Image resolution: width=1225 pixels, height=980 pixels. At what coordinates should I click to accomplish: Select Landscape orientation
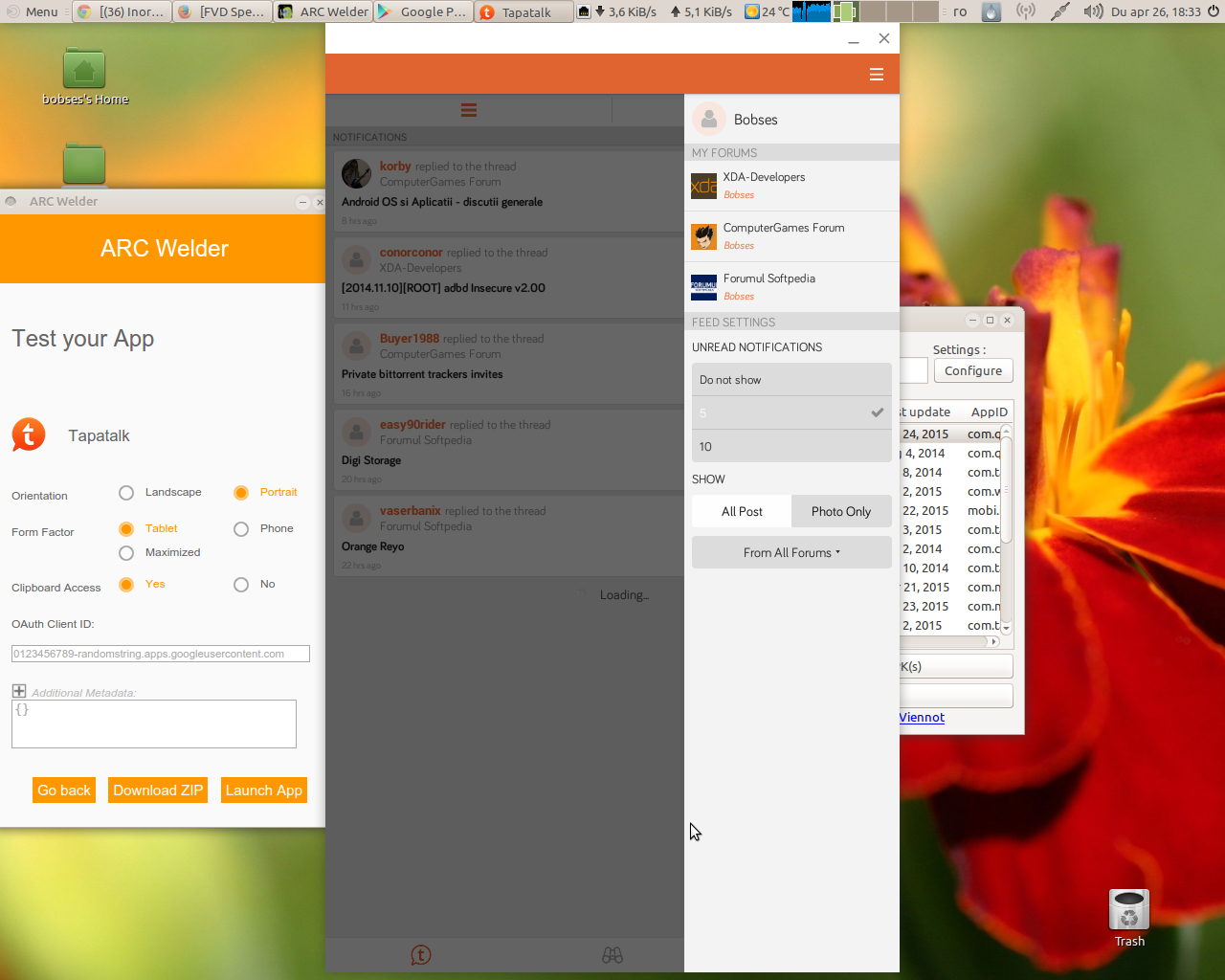click(126, 493)
